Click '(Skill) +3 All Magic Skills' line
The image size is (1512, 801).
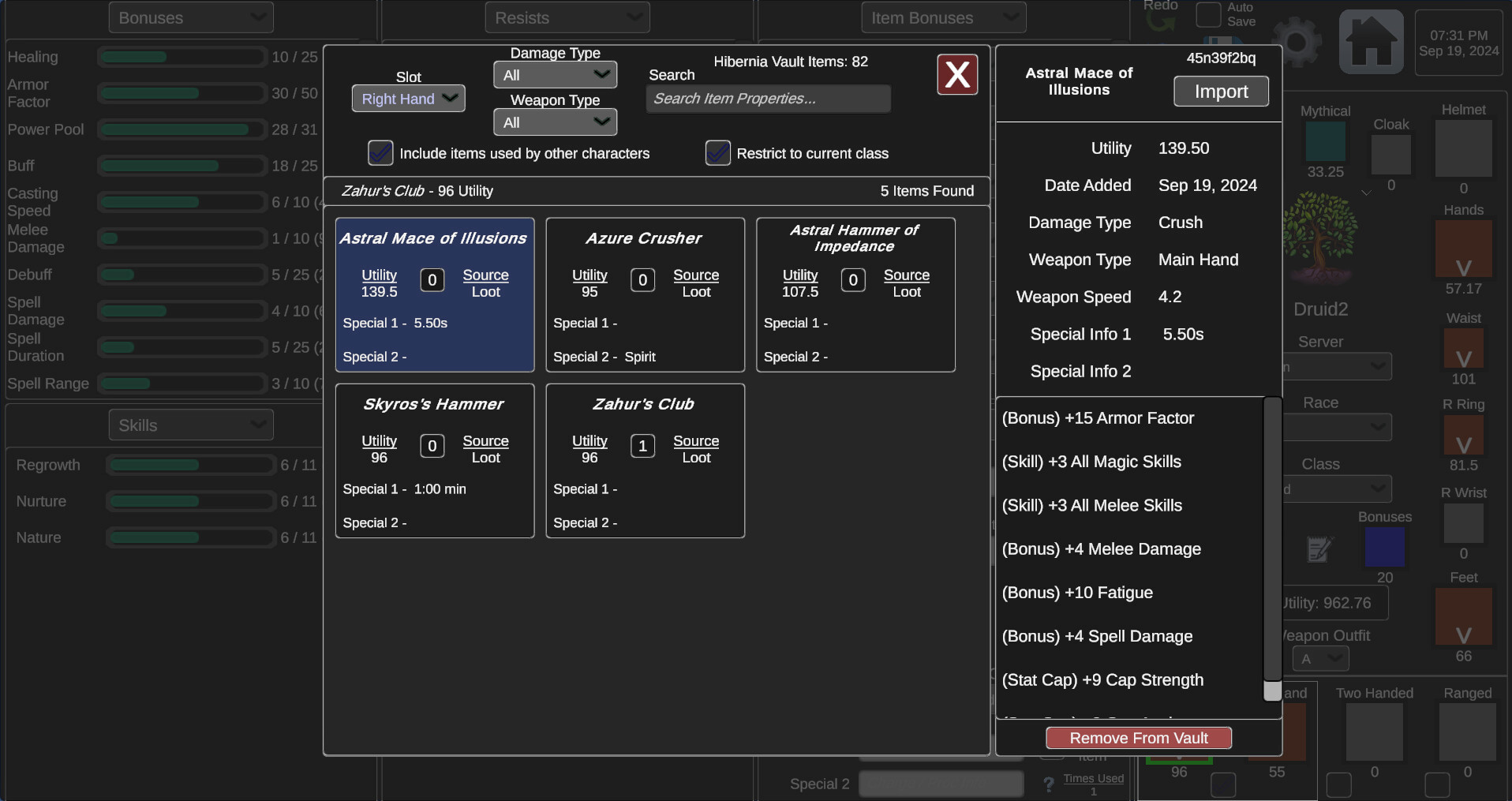pyautogui.click(x=1091, y=462)
